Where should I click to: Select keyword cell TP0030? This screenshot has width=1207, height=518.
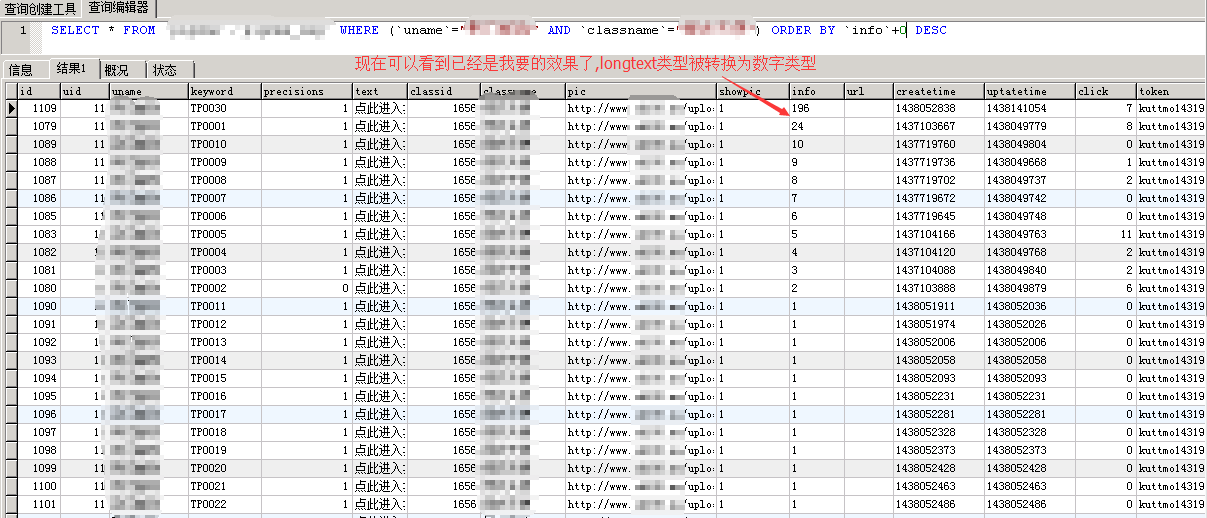[224, 108]
